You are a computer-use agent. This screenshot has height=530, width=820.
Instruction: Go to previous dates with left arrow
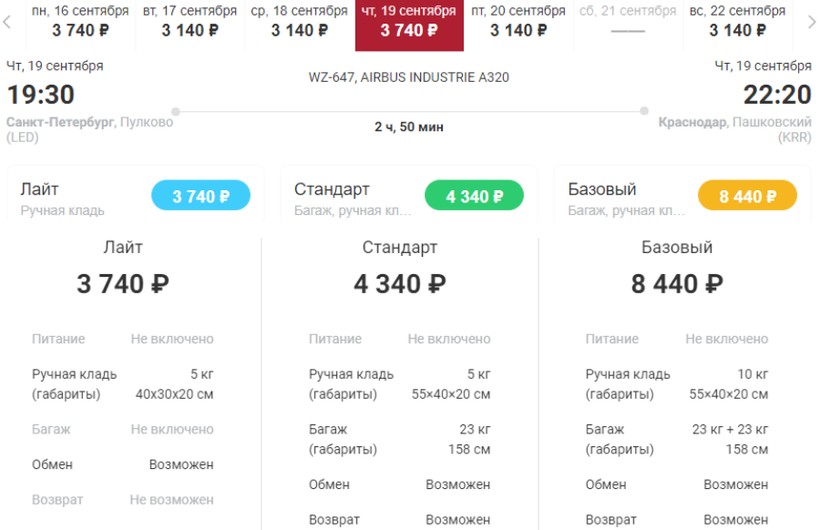(7, 22)
